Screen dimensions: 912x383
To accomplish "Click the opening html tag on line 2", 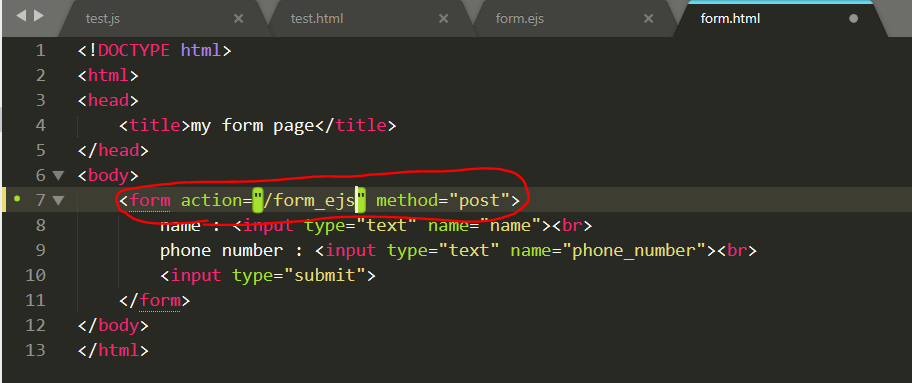I will coord(108,75).
